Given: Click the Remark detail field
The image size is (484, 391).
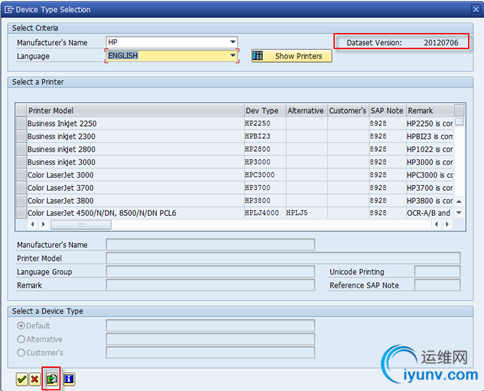Looking at the screenshot, I should [x=210, y=285].
